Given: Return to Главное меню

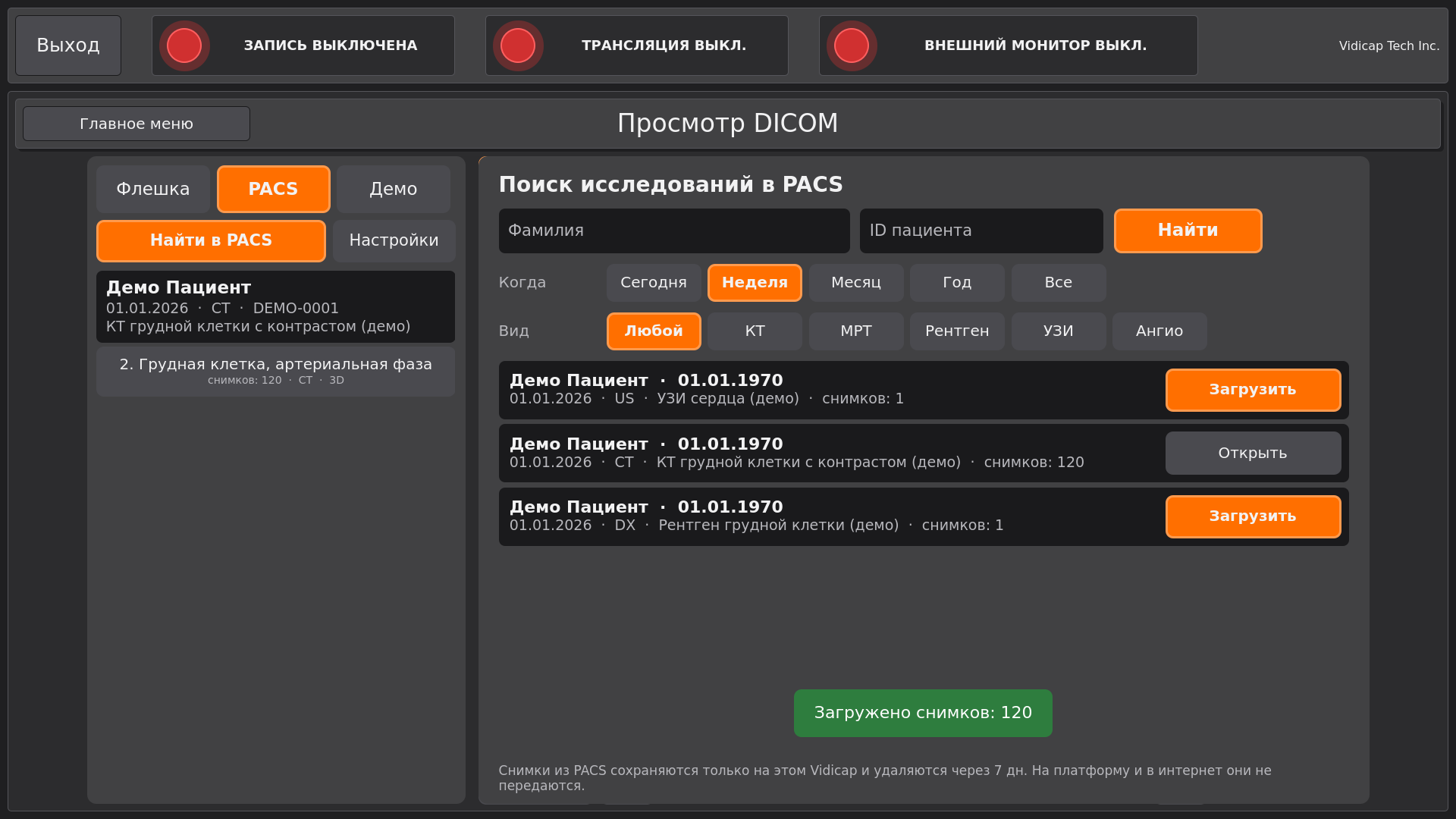Looking at the screenshot, I should coord(136,124).
